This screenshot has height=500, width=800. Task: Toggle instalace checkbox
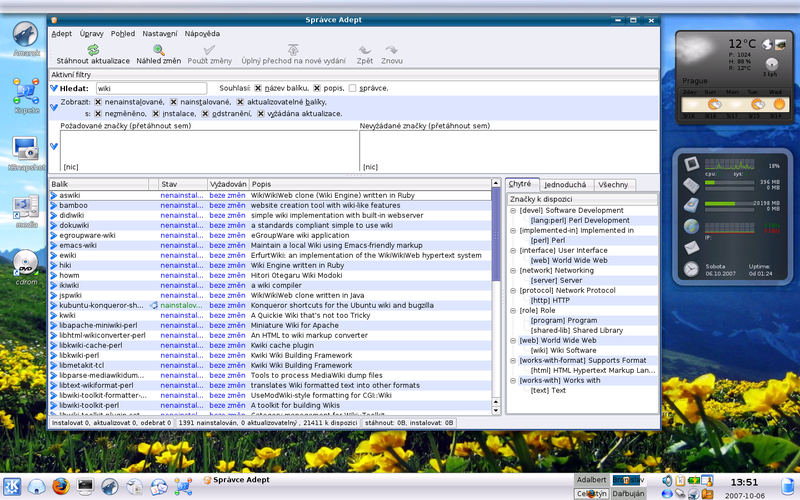coord(156,113)
